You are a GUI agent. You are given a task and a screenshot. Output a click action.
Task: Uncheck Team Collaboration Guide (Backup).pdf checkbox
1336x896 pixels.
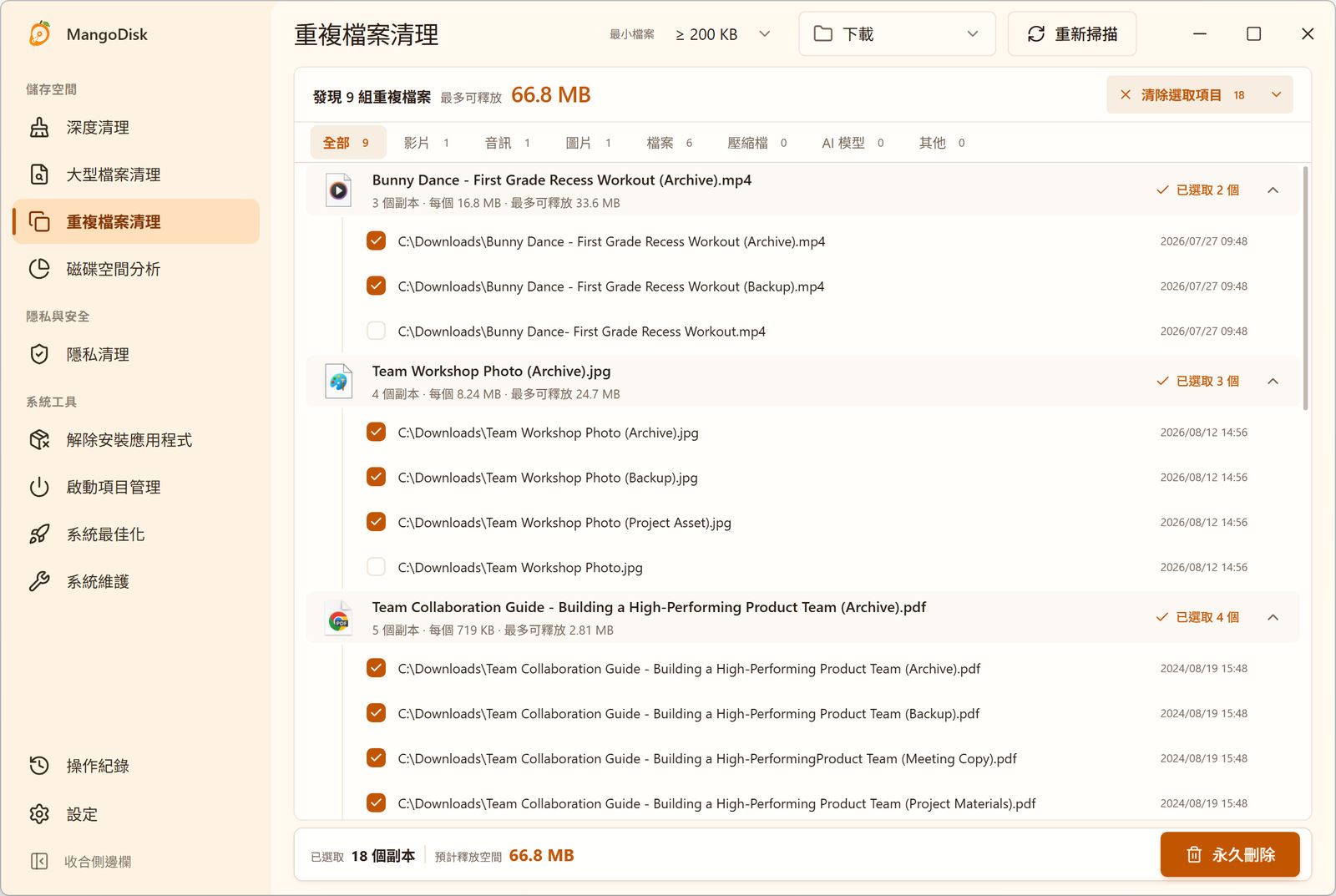click(377, 713)
